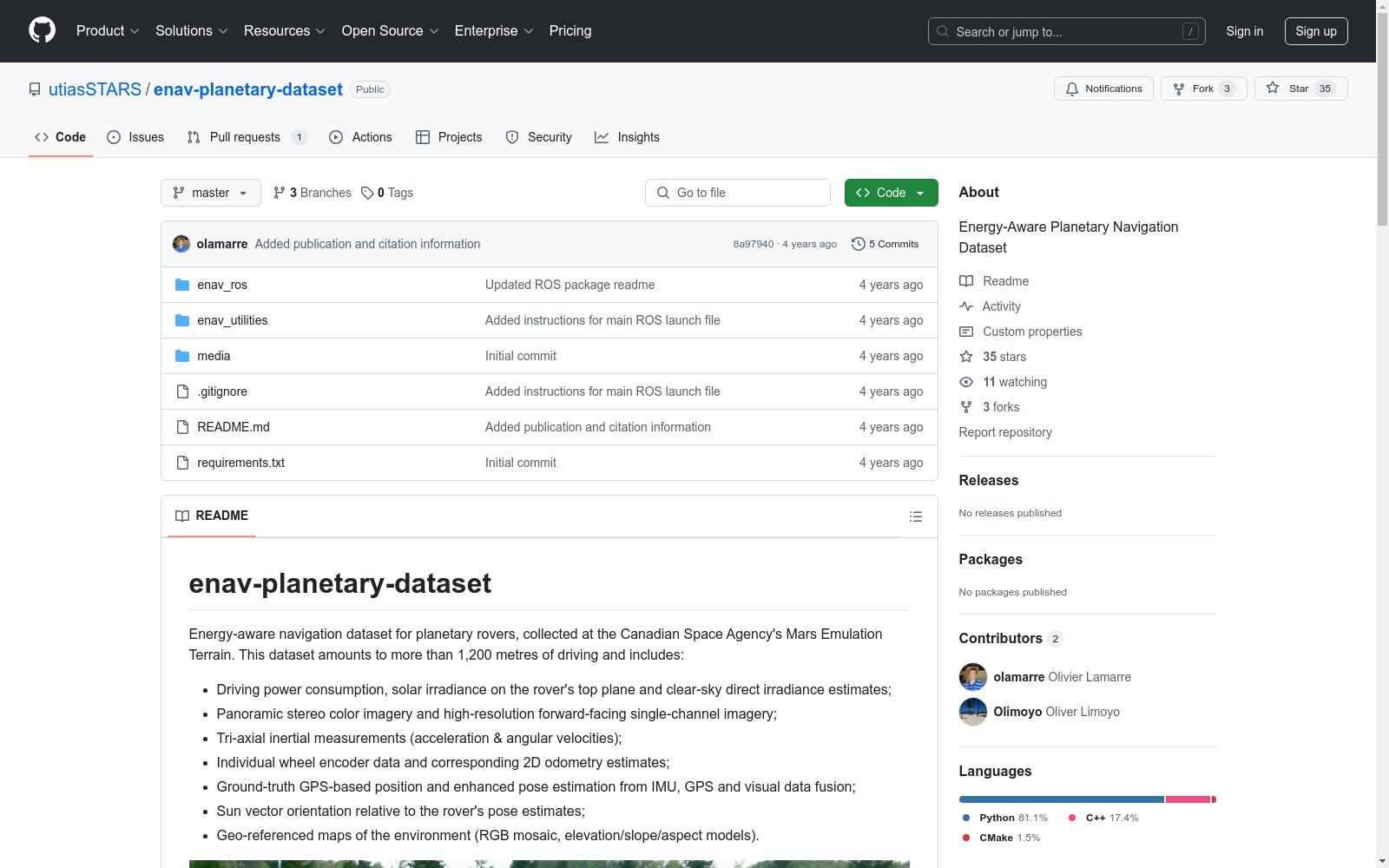The height and width of the screenshot is (868, 1389).
Task: Open the enav-planetary-dataset repository link
Action: [248, 89]
